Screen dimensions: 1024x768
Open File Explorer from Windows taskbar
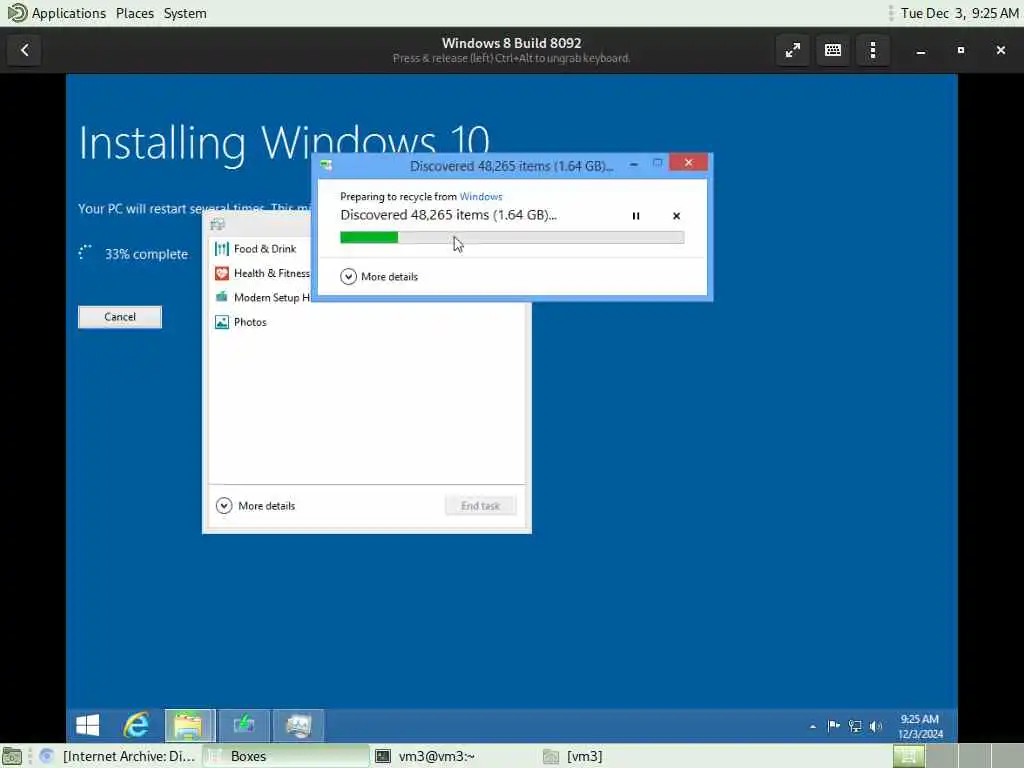pos(189,725)
